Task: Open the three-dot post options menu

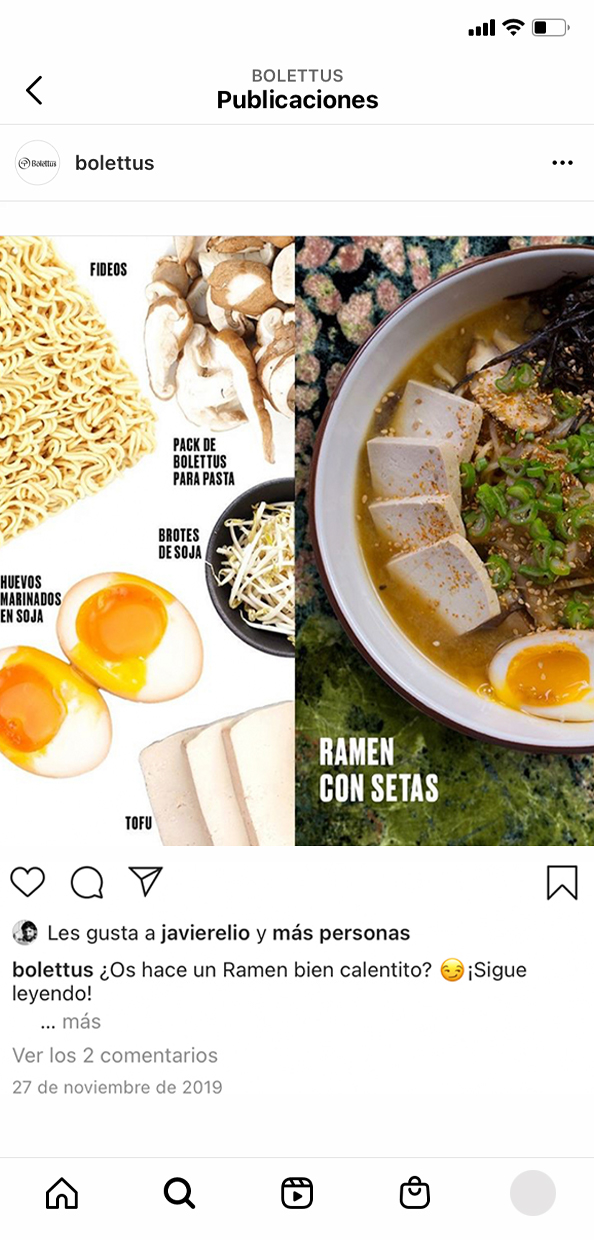Action: pyautogui.click(x=562, y=163)
